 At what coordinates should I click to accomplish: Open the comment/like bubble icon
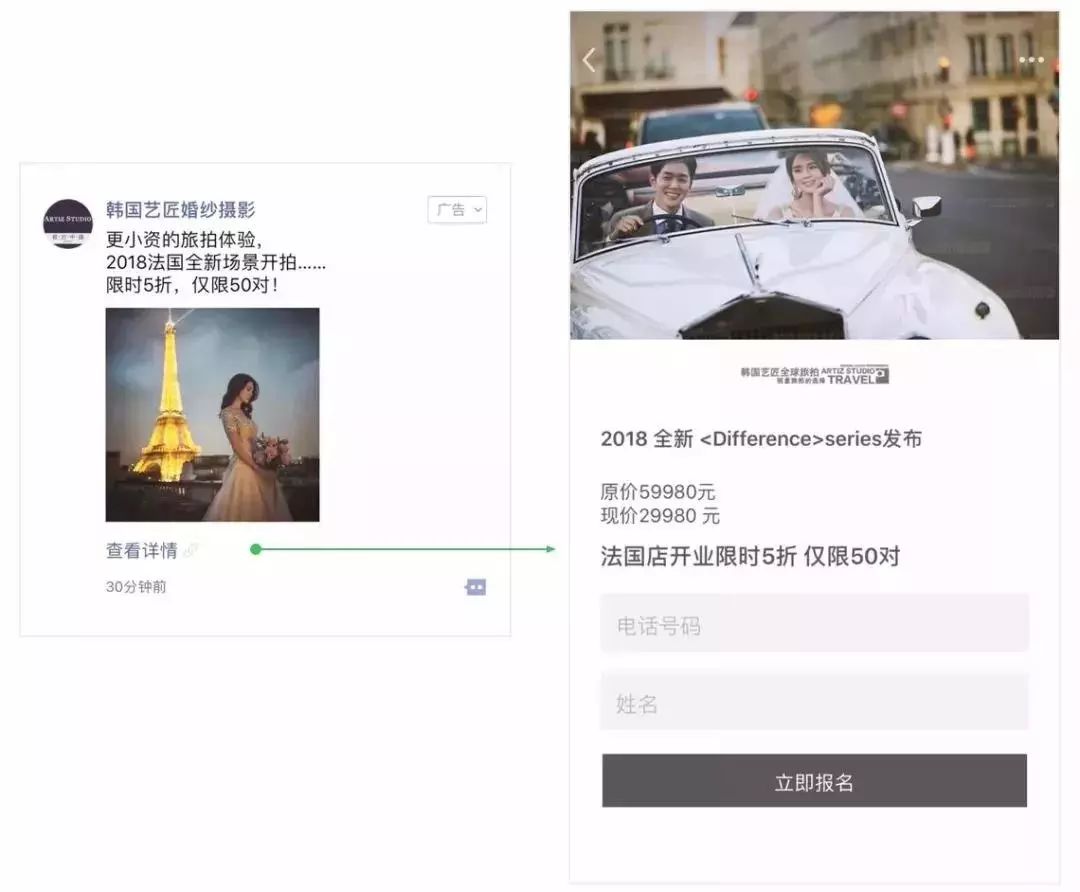click(475, 587)
